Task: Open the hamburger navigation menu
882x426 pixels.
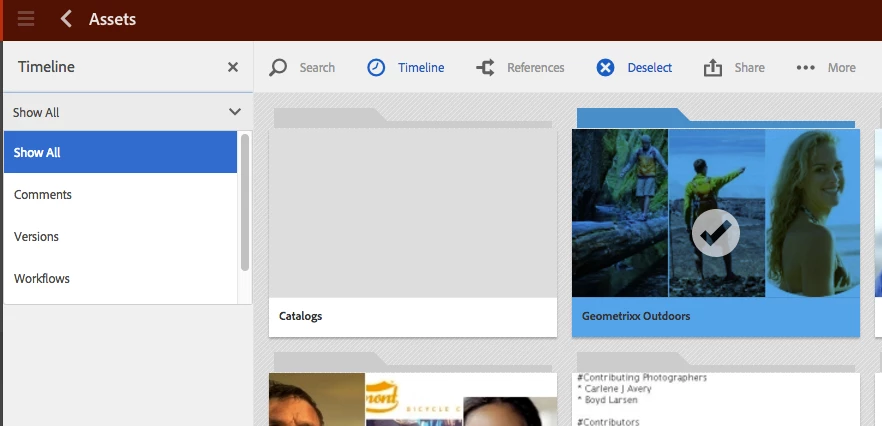Action: [26, 19]
